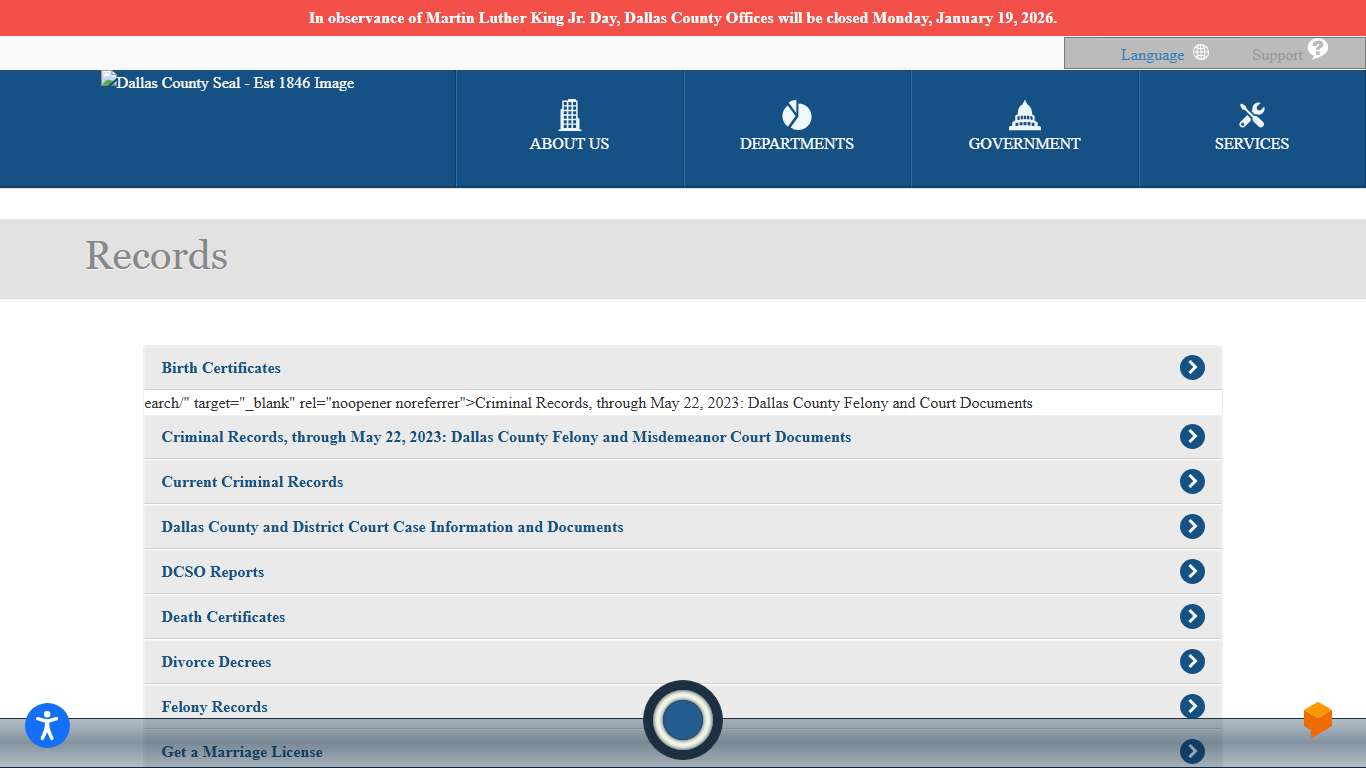Open the Services menu

point(1251,130)
